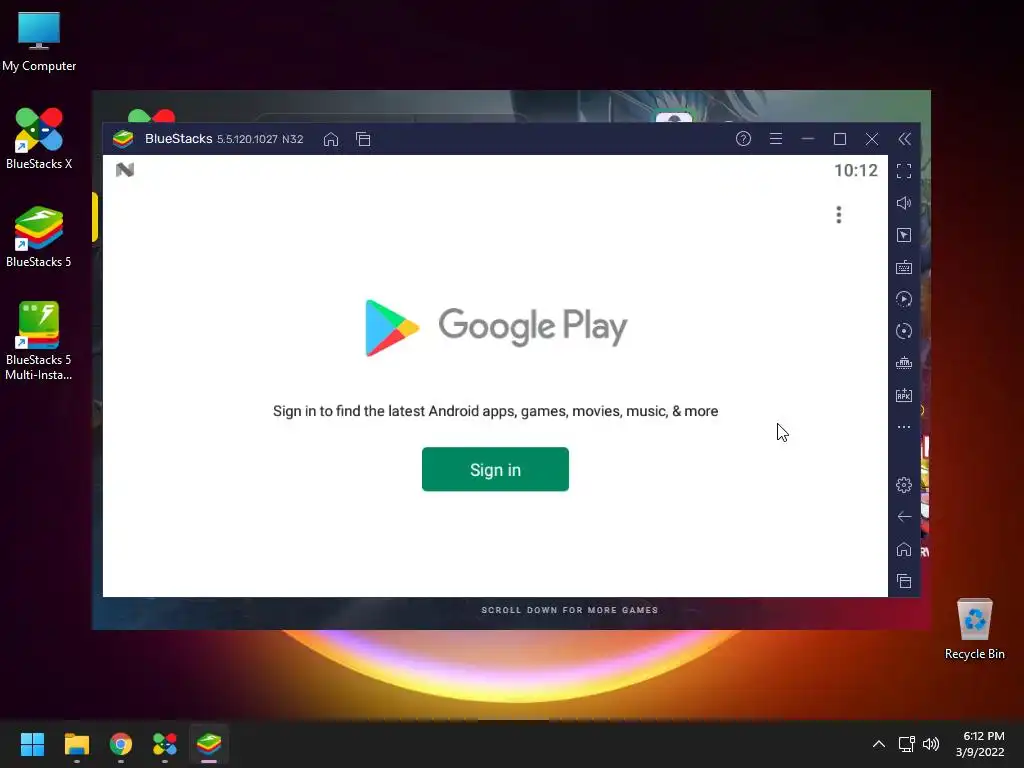1024x768 pixels.
Task: Select the BlueStacks 5 desktop shortcut
Action: pyautogui.click(x=39, y=236)
